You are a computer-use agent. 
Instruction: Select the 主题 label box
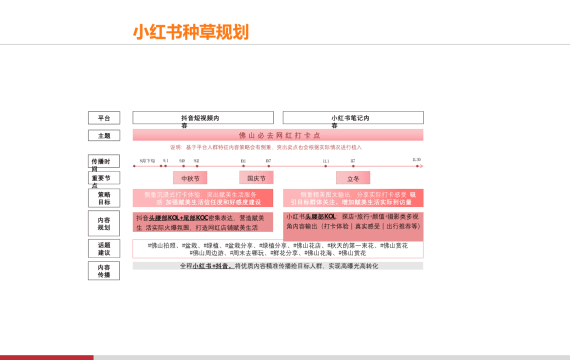(104, 135)
